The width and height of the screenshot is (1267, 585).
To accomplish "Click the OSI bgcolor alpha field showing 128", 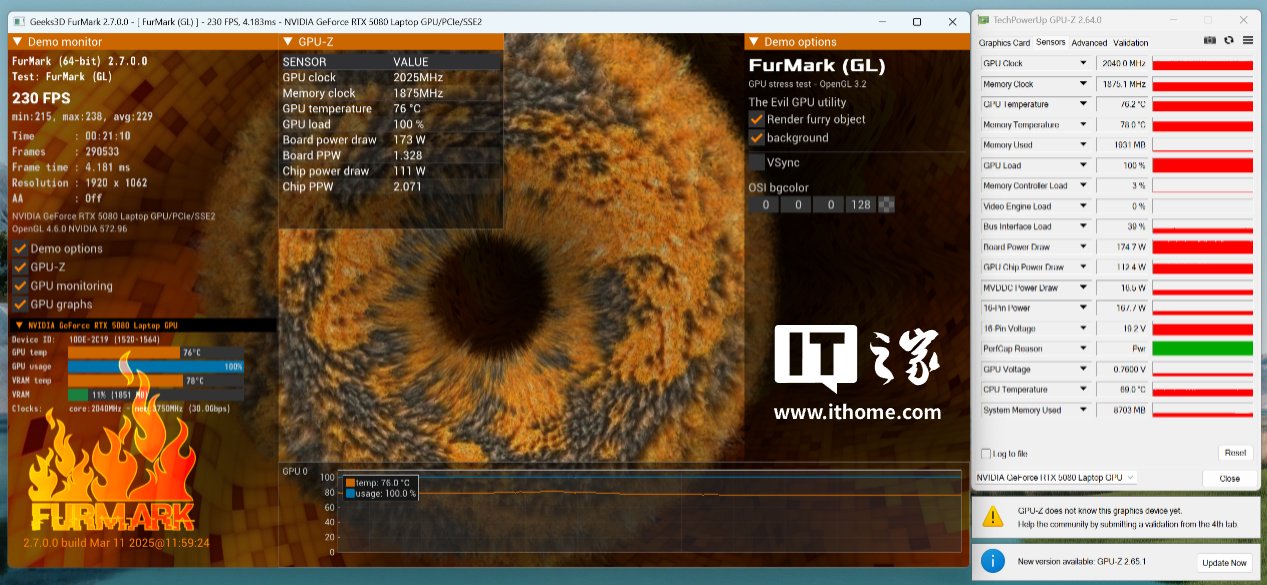I will pos(861,205).
